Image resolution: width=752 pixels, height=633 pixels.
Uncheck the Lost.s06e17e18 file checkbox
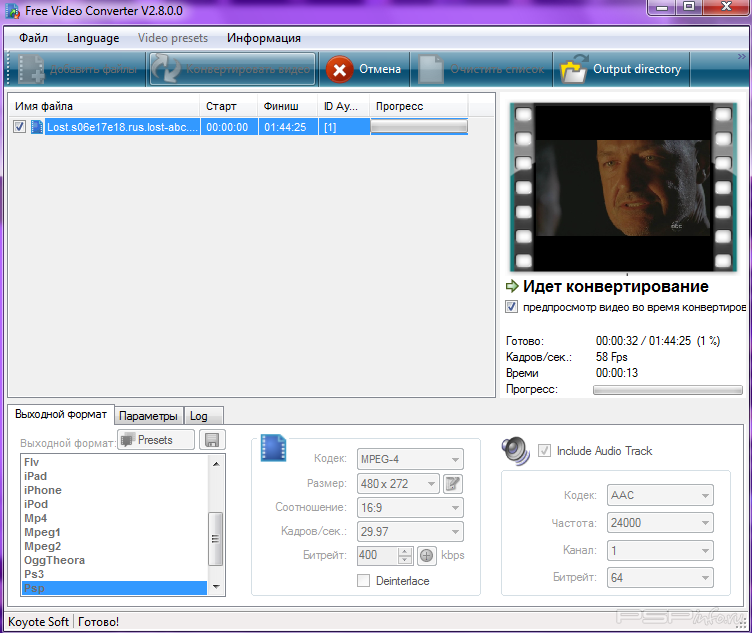pyautogui.click(x=19, y=127)
